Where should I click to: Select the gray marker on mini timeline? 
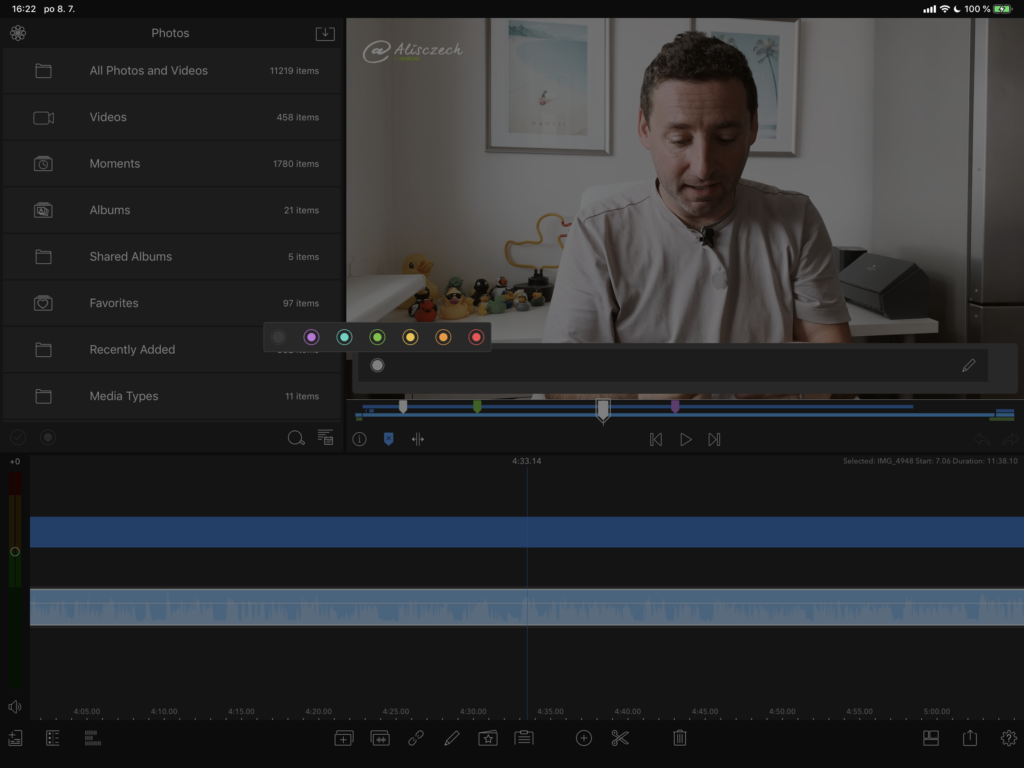[x=403, y=407]
